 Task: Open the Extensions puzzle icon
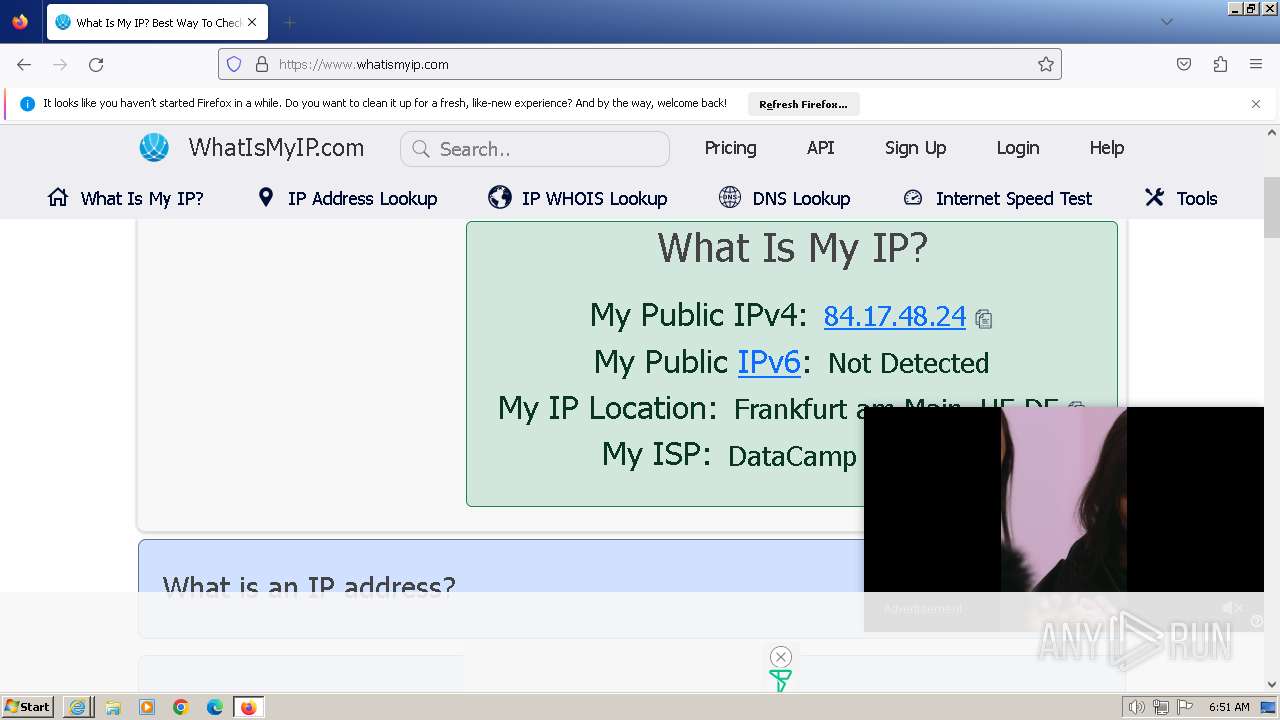(x=1220, y=64)
